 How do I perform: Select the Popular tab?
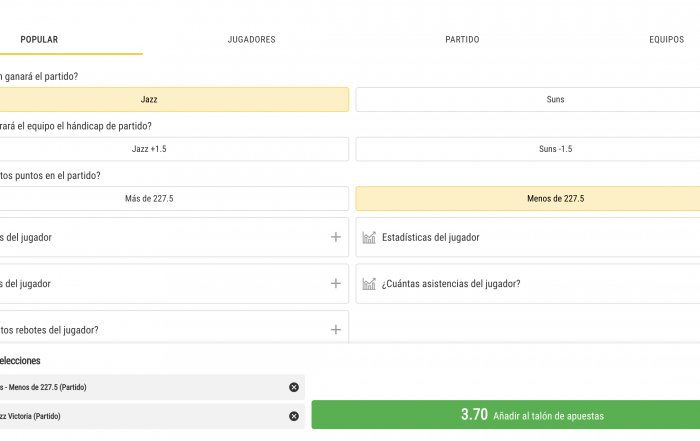click(x=39, y=40)
